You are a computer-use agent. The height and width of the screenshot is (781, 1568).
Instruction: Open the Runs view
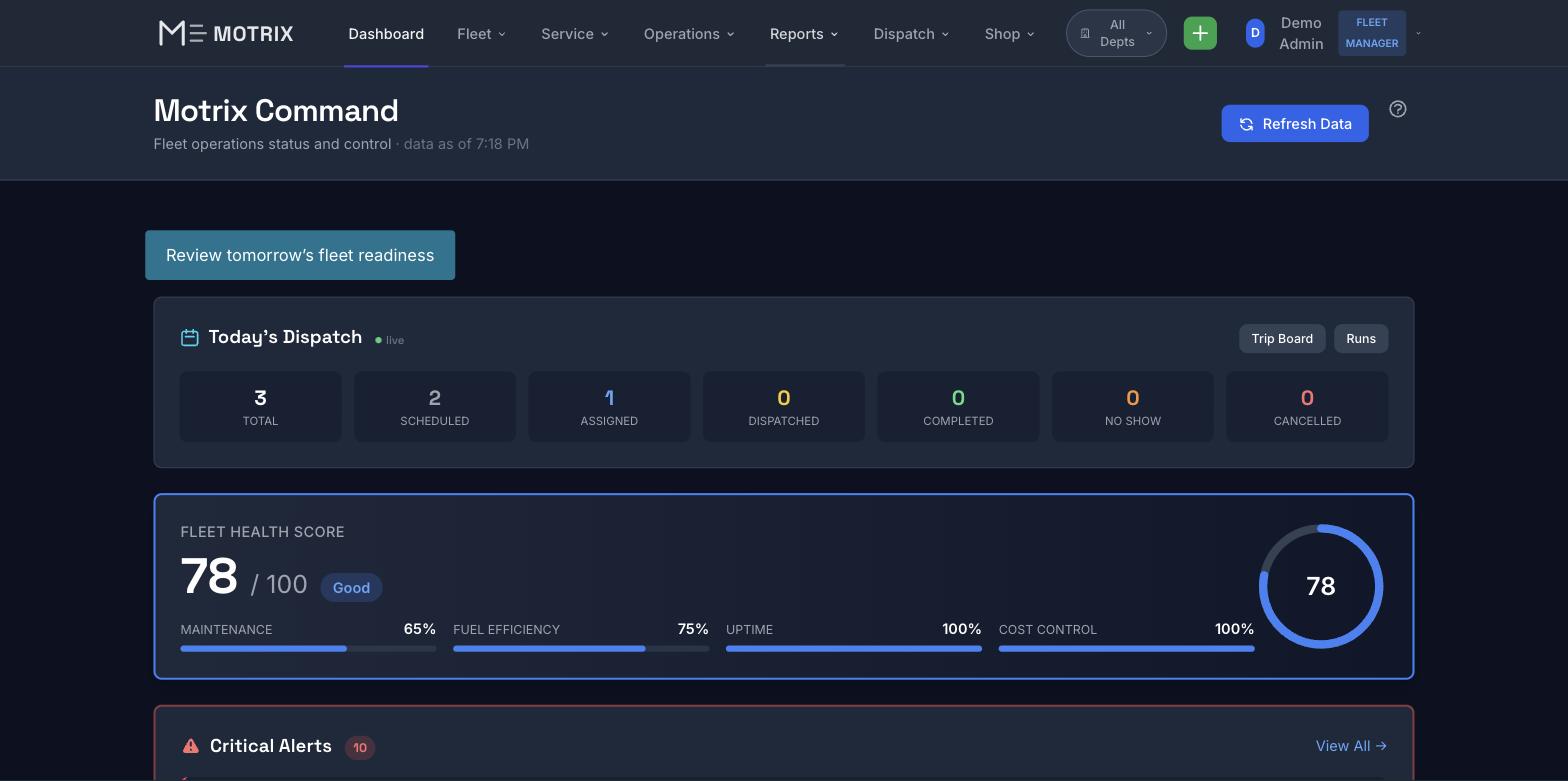(x=1361, y=338)
